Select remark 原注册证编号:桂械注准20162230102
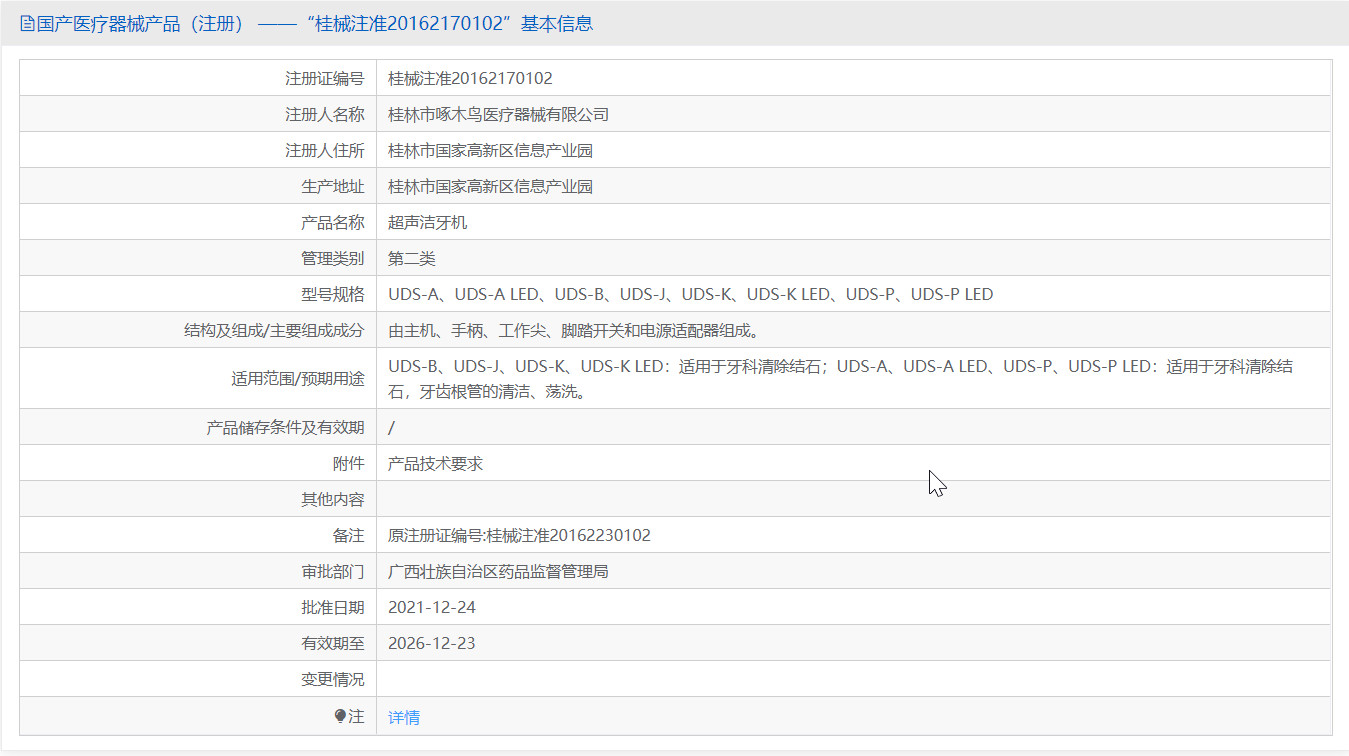Image resolution: width=1349 pixels, height=756 pixels. click(x=519, y=535)
